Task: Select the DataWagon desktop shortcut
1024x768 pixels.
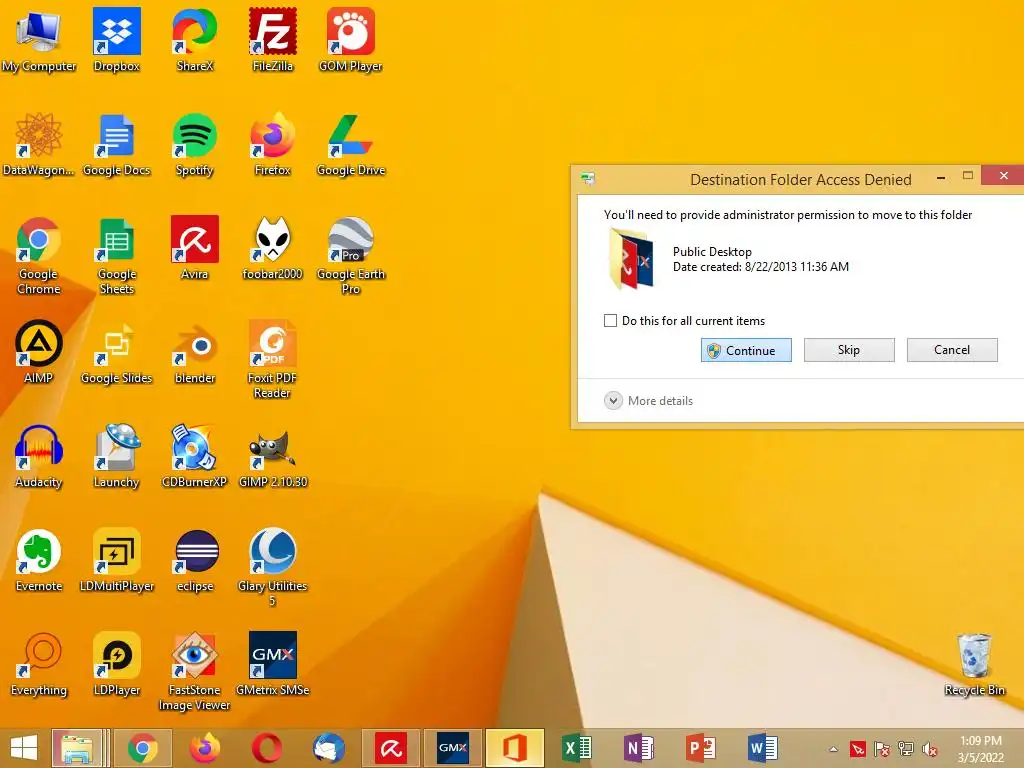Action: [39, 145]
